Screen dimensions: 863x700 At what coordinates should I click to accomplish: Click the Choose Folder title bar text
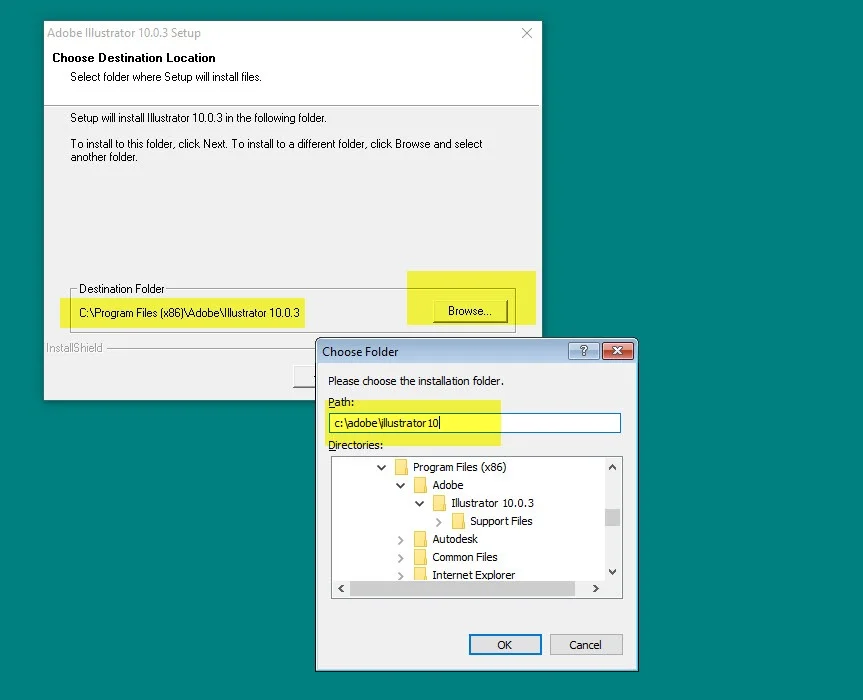click(x=360, y=352)
